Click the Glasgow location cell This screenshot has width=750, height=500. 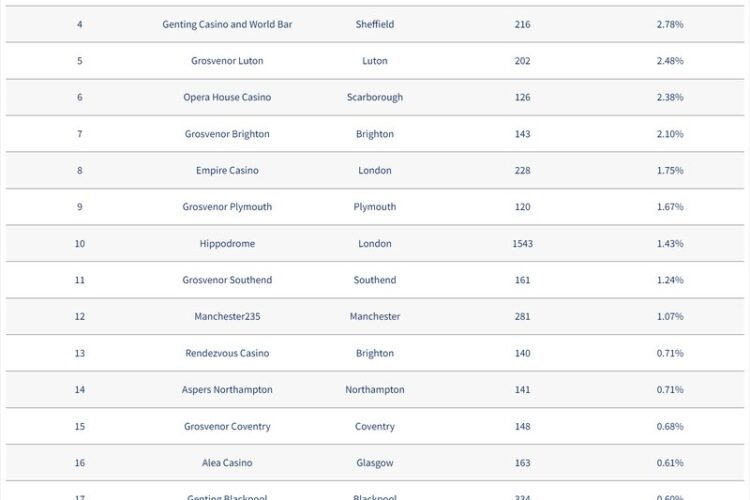click(375, 463)
